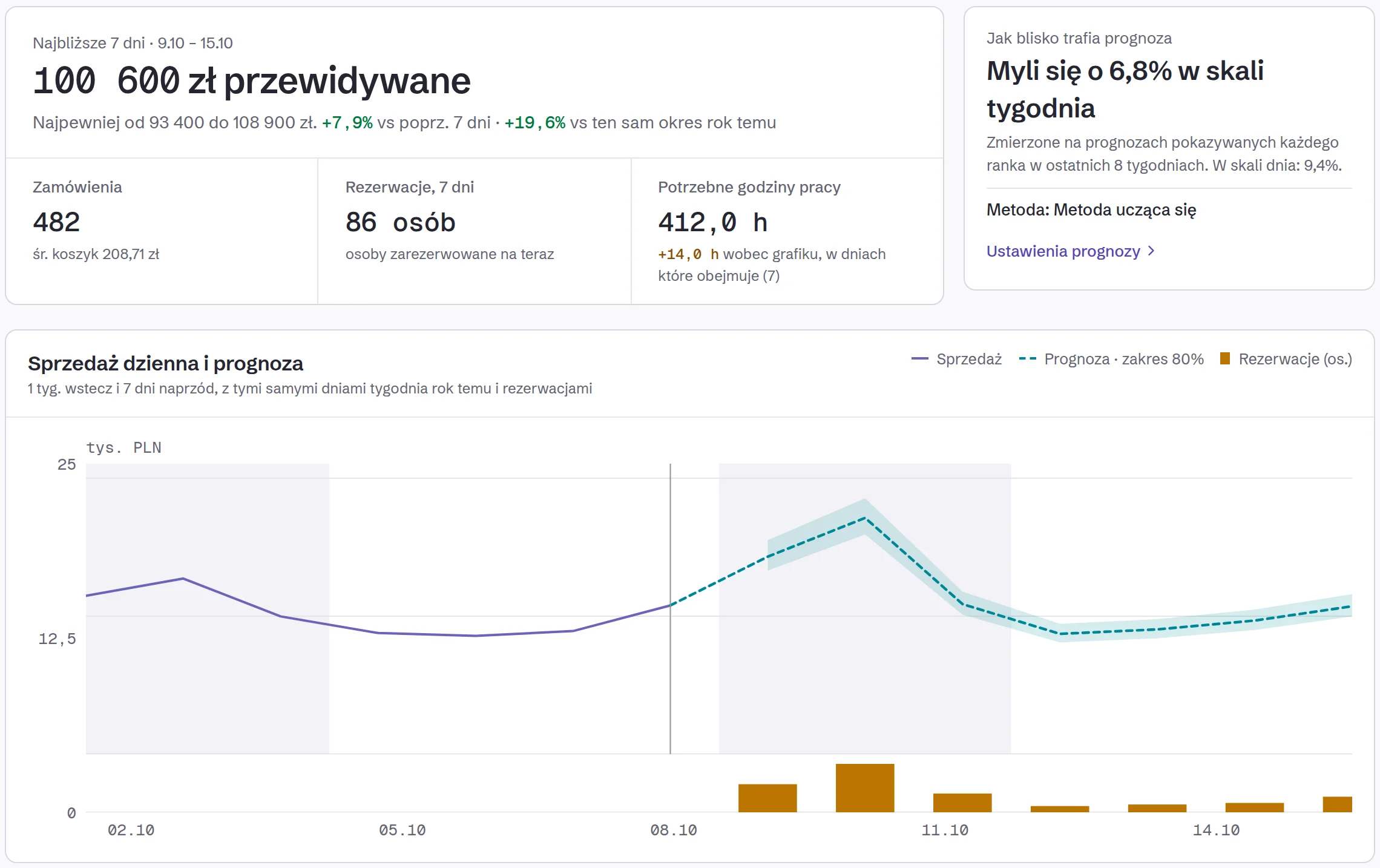
Task: Click the tys. PLN axis unit label
Action: pyautogui.click(x=123, y=447)
